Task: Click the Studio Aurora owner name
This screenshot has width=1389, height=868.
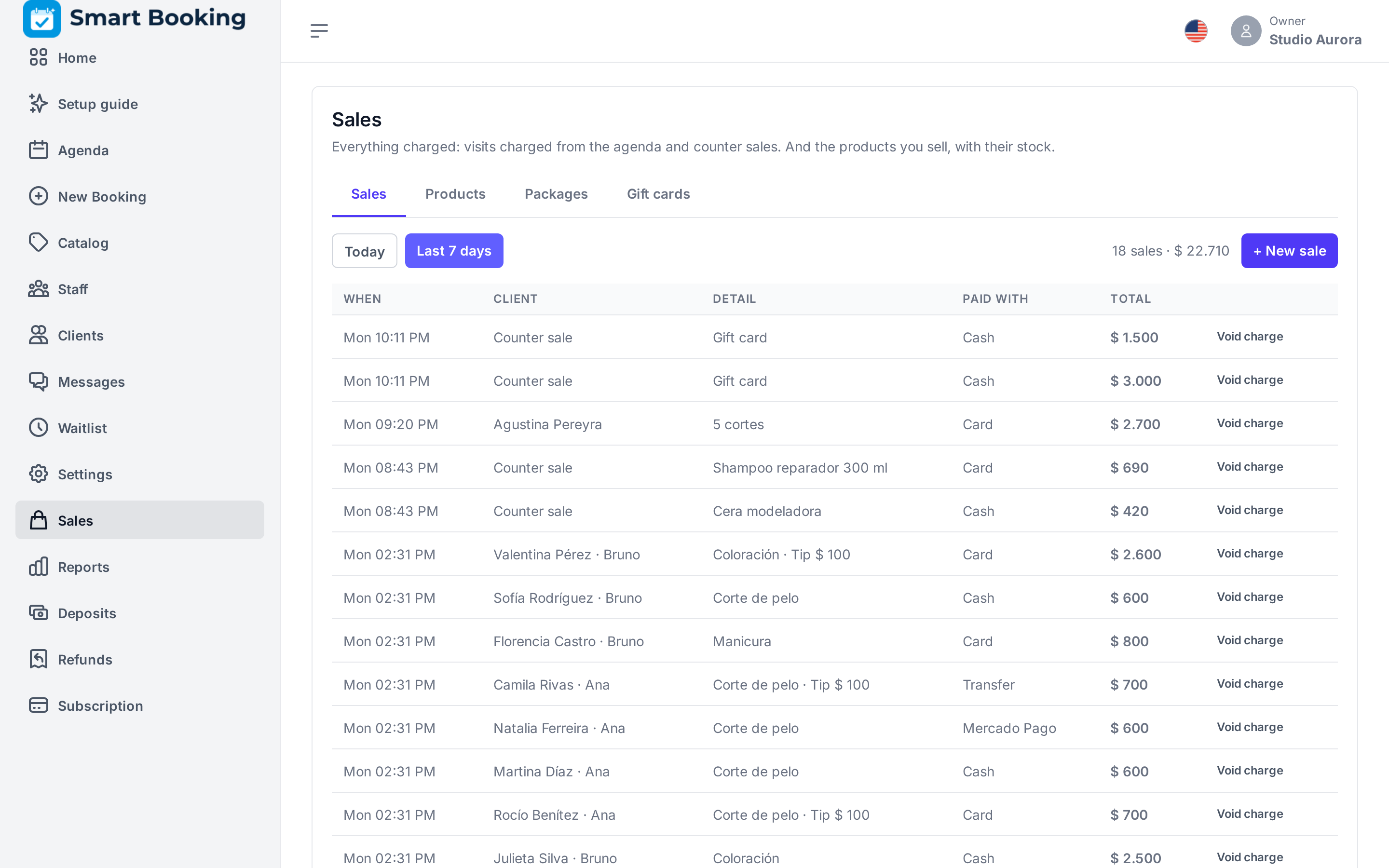Action: (x=1315, y=40)
